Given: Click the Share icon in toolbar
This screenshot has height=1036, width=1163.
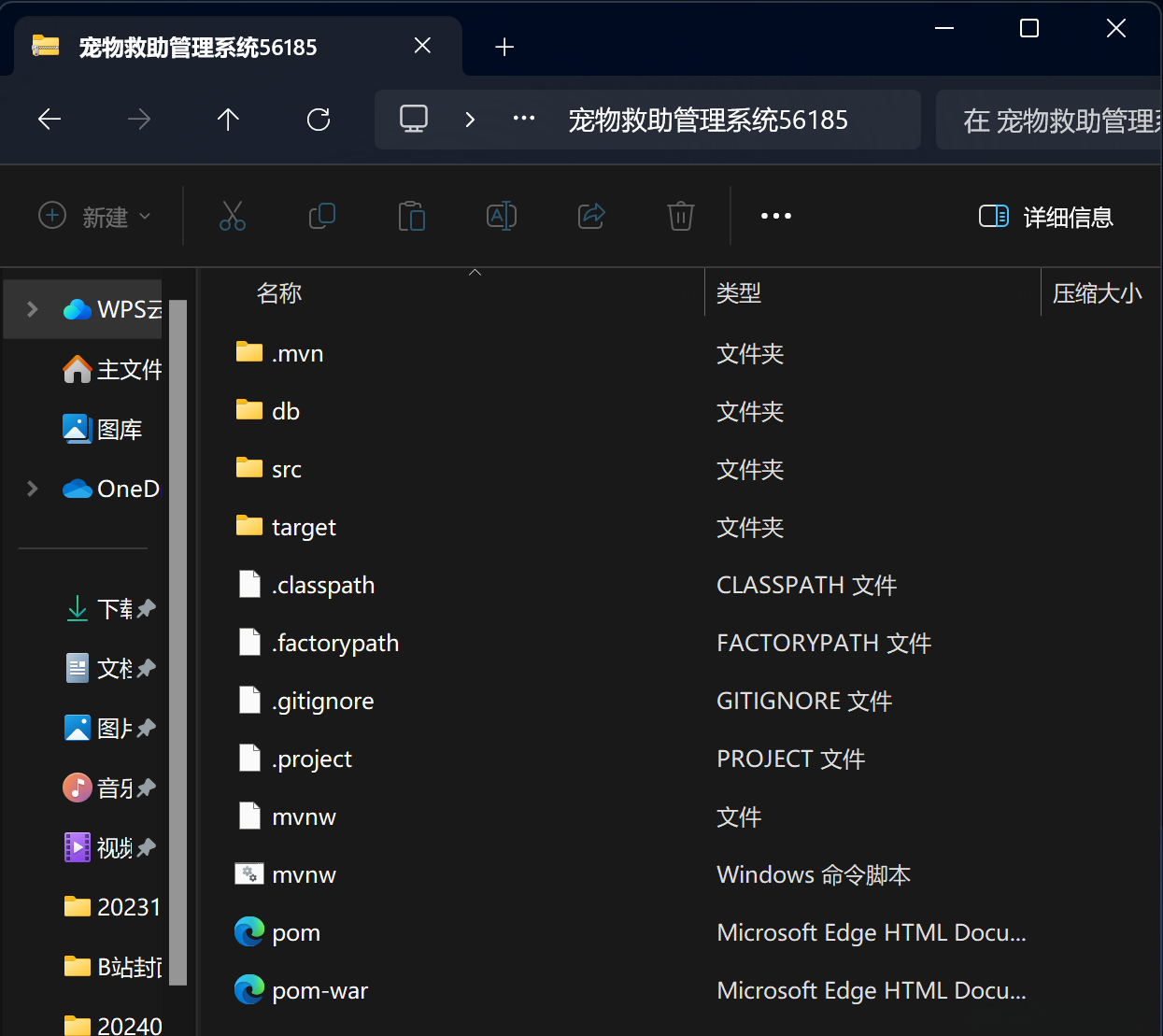Looking at the screenshot, I should tap(591, 216).
